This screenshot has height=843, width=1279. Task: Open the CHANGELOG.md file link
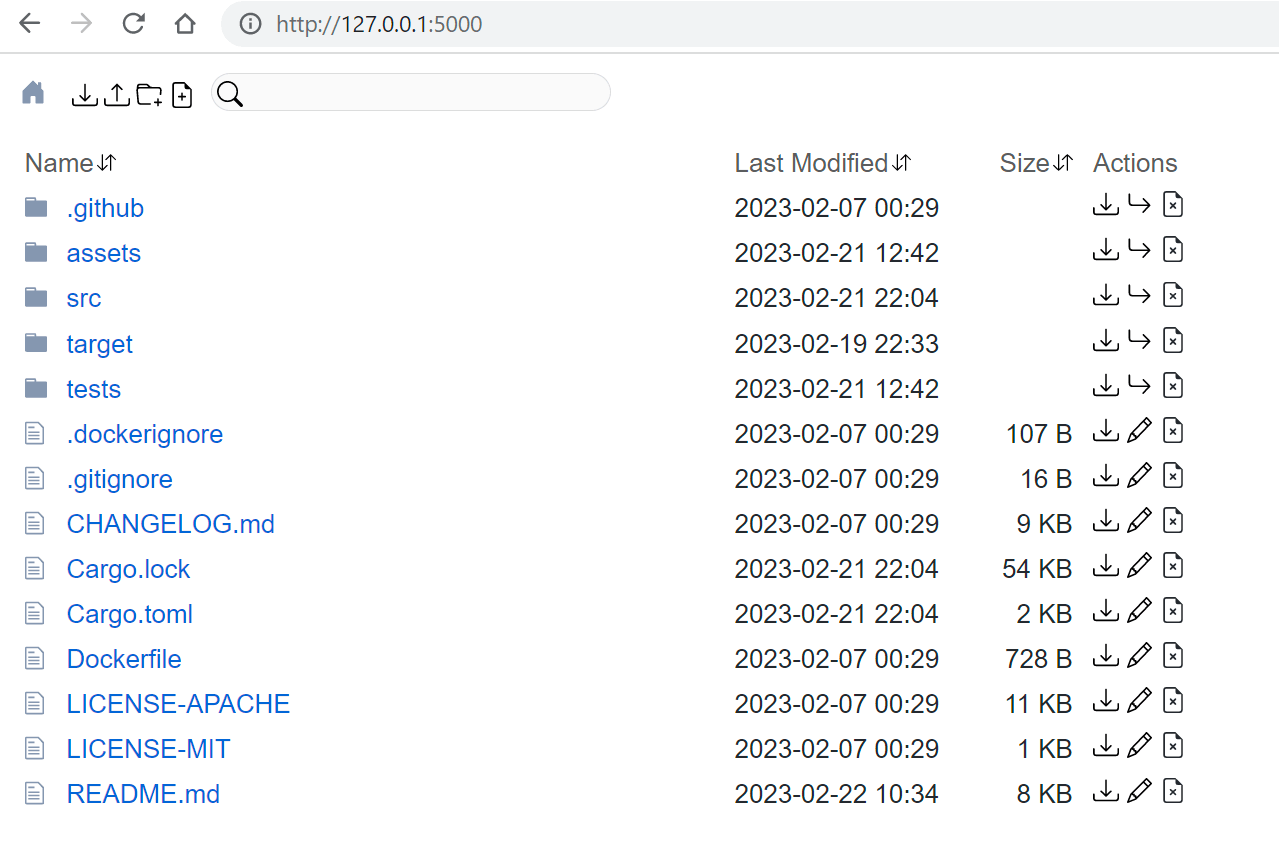pyautogui.click(x=170, y=524)
